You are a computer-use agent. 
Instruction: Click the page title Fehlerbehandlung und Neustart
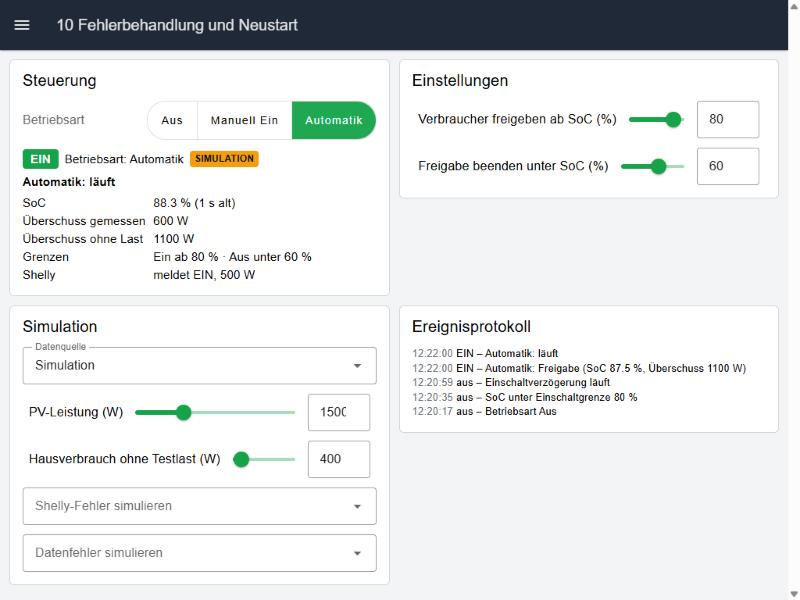(177, 25)
